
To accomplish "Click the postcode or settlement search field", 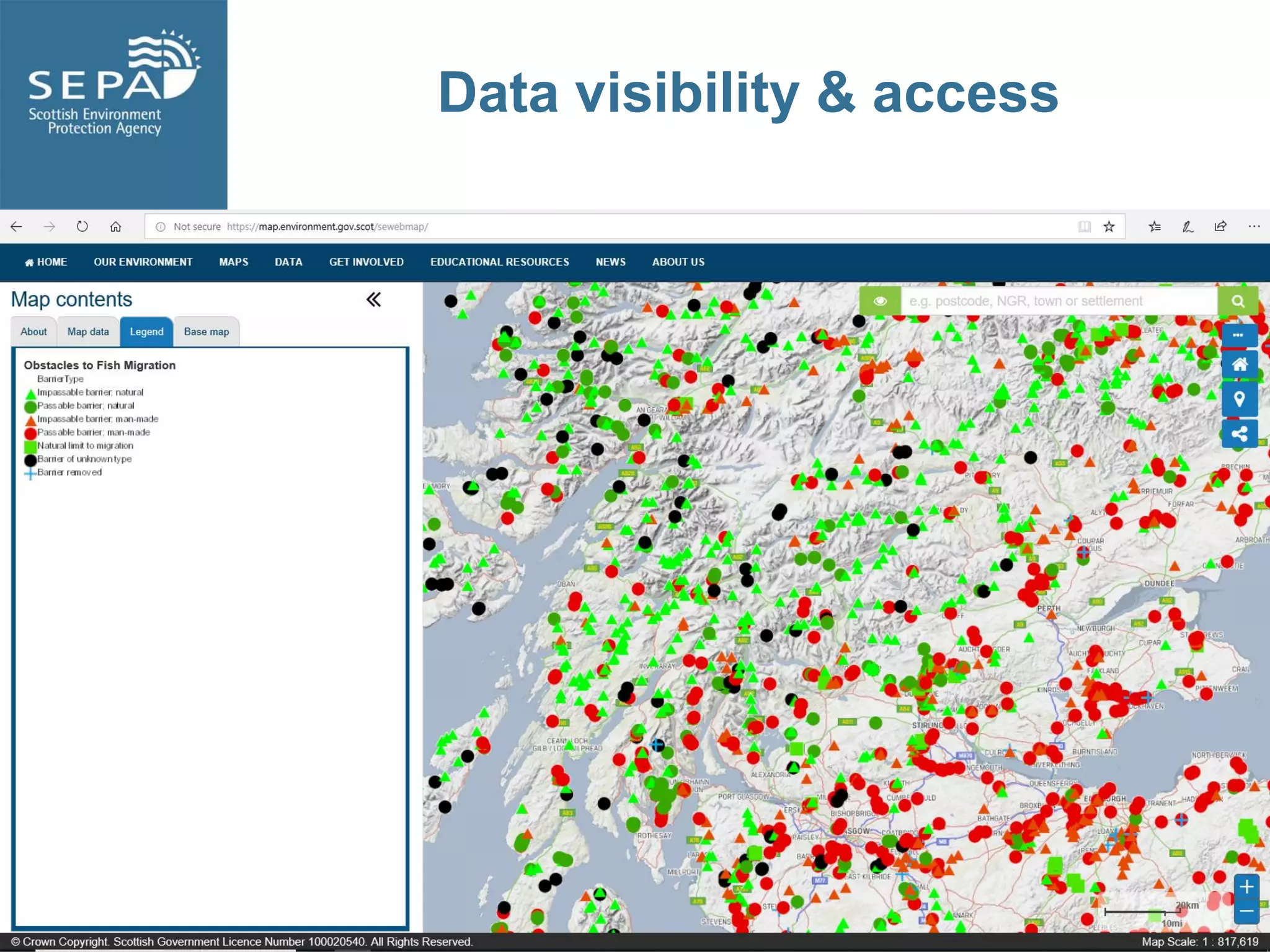I will tap(1057, 301).
